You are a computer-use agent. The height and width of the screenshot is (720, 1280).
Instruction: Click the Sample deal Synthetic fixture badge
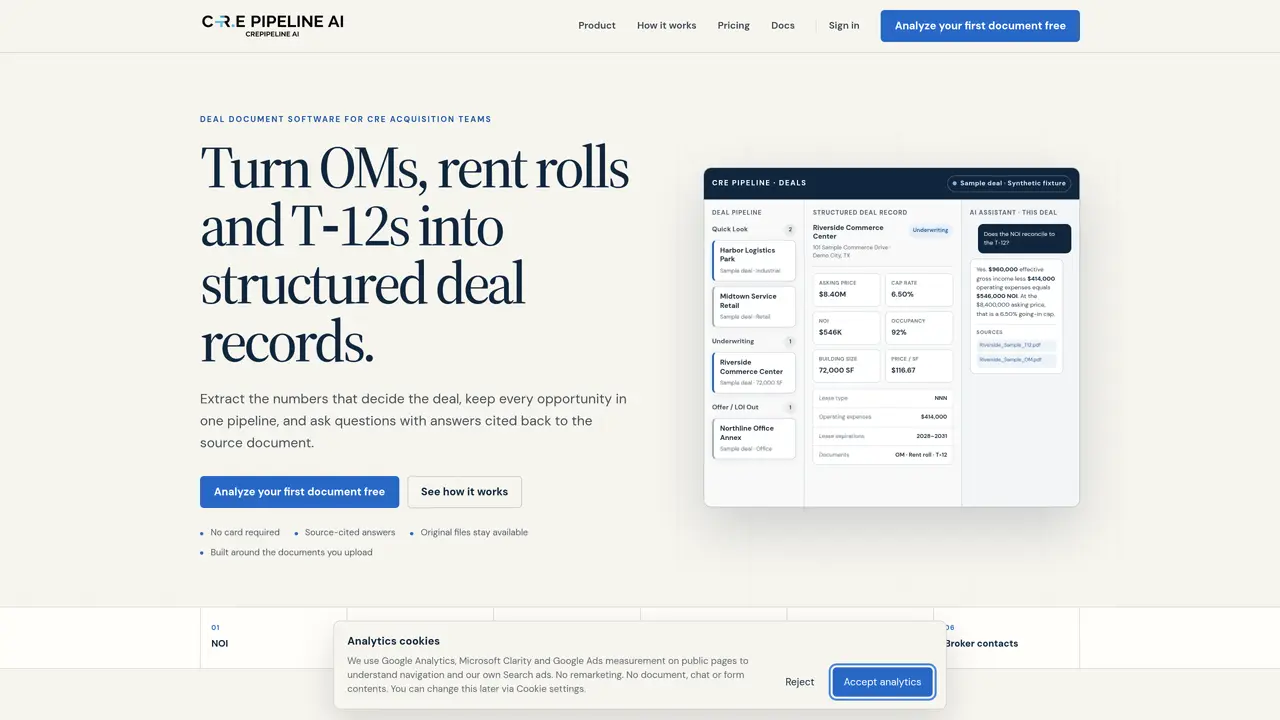click(1009, 183)
